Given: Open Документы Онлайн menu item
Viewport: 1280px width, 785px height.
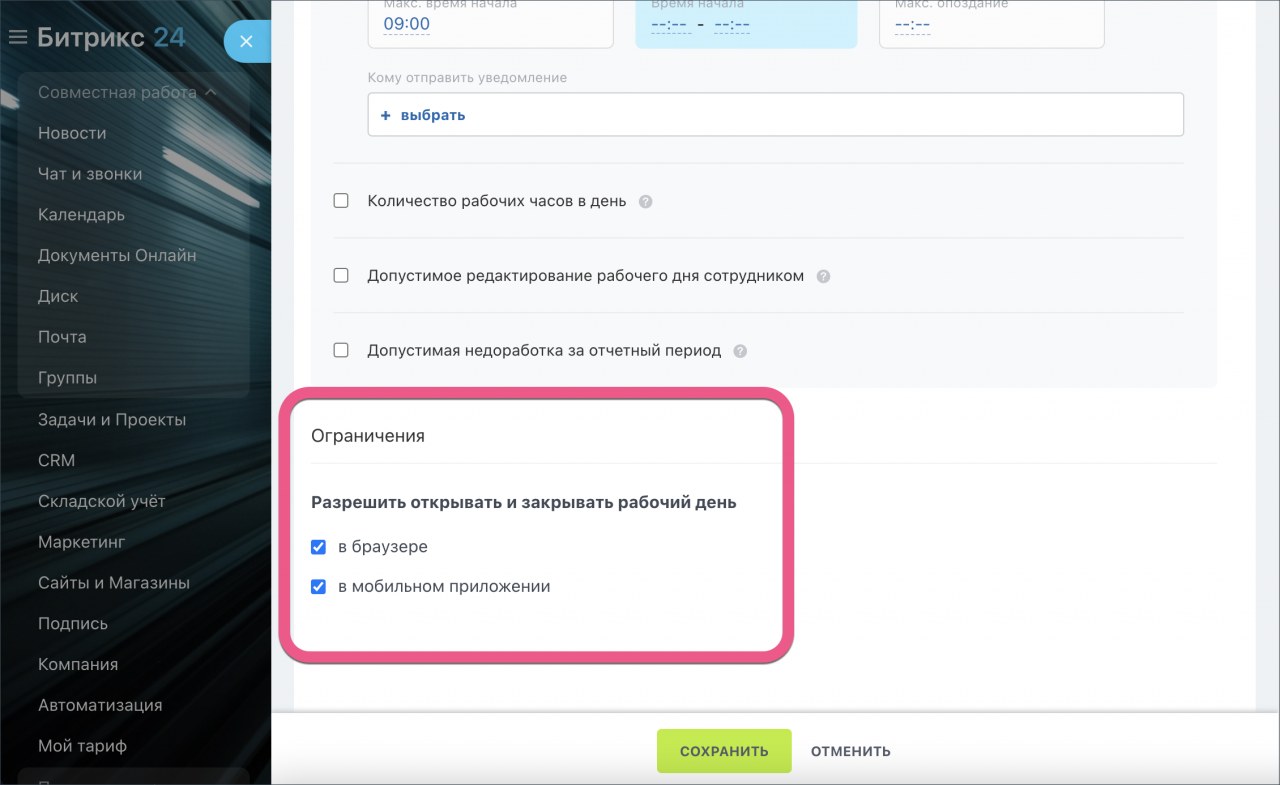Looking at the screenshot, I should [x=117, y=256].
